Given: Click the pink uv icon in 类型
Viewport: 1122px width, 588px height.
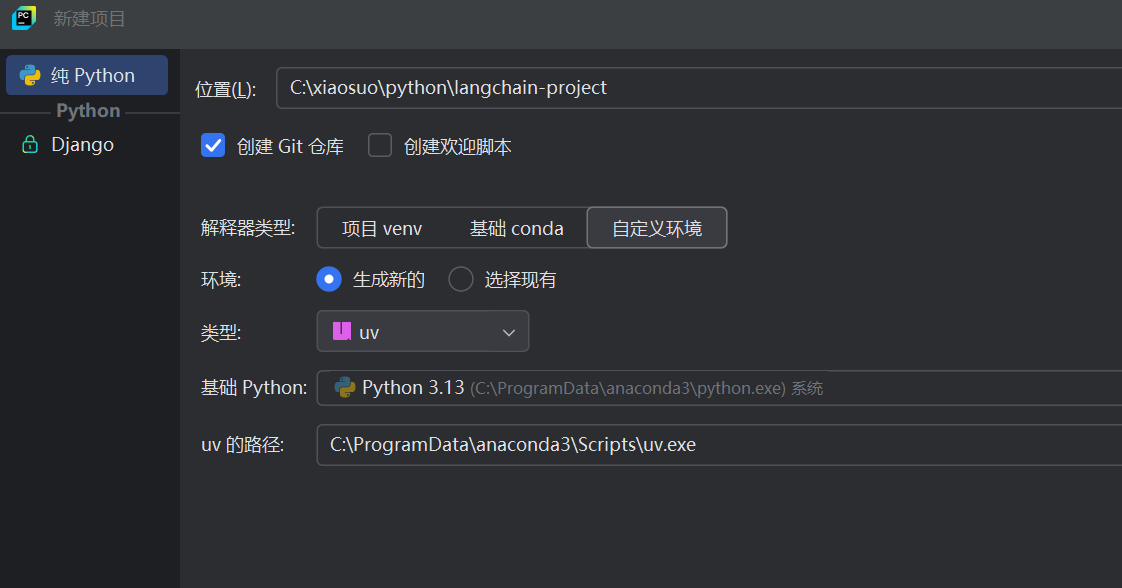Looking at the screenshot, I should 342,332.
